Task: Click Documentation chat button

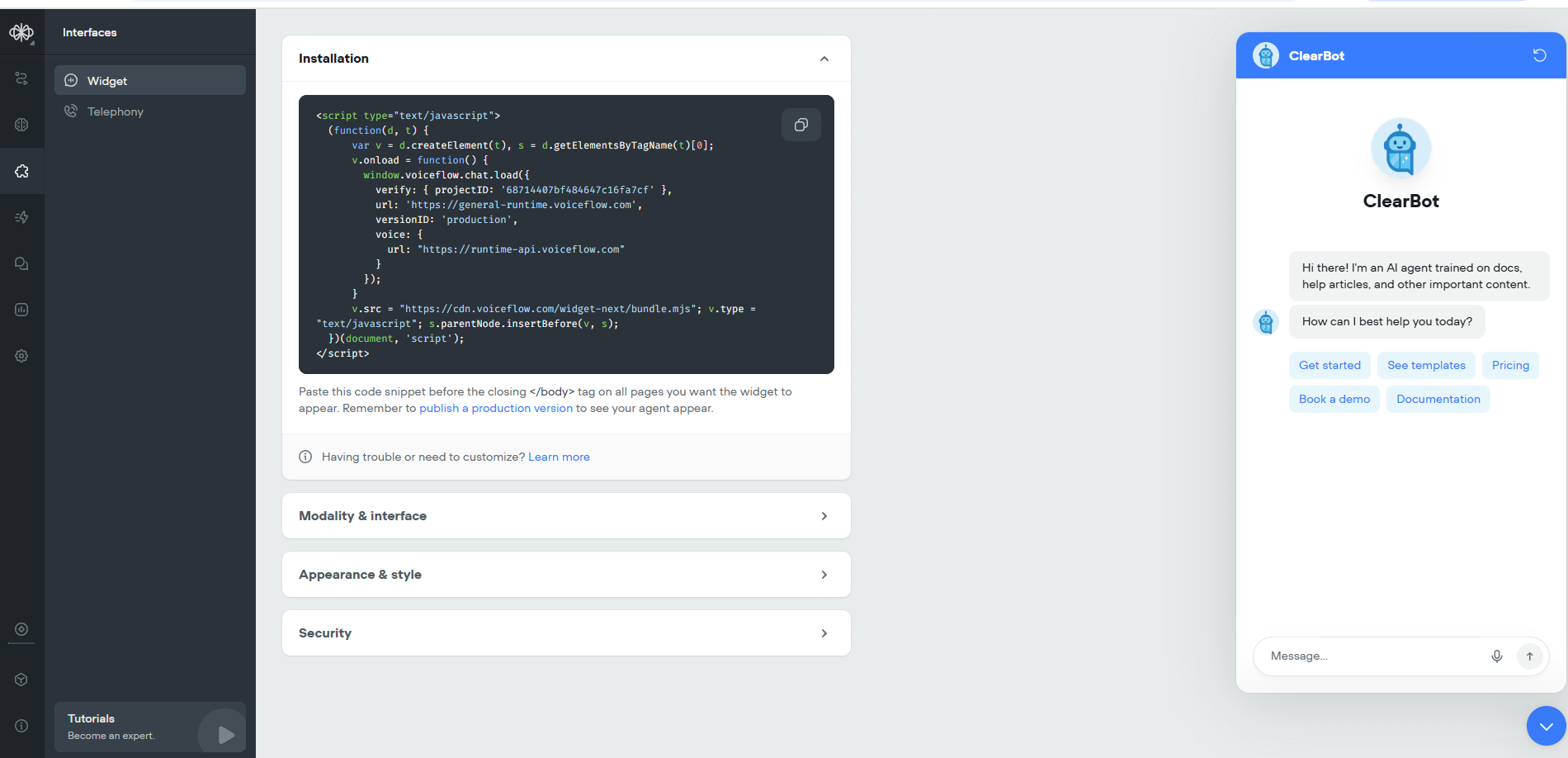Action: 1438,399
